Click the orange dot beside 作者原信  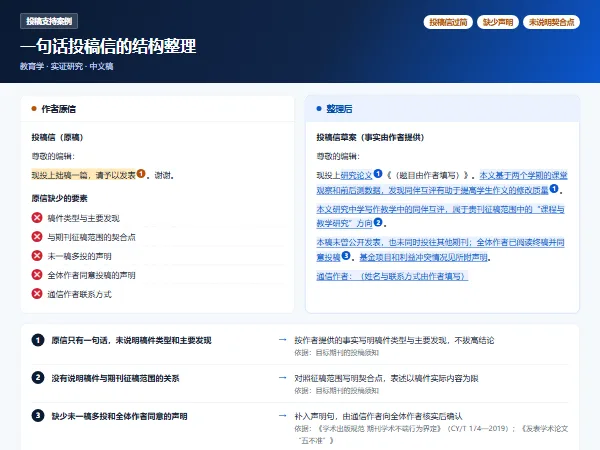(x=34, y=109)
